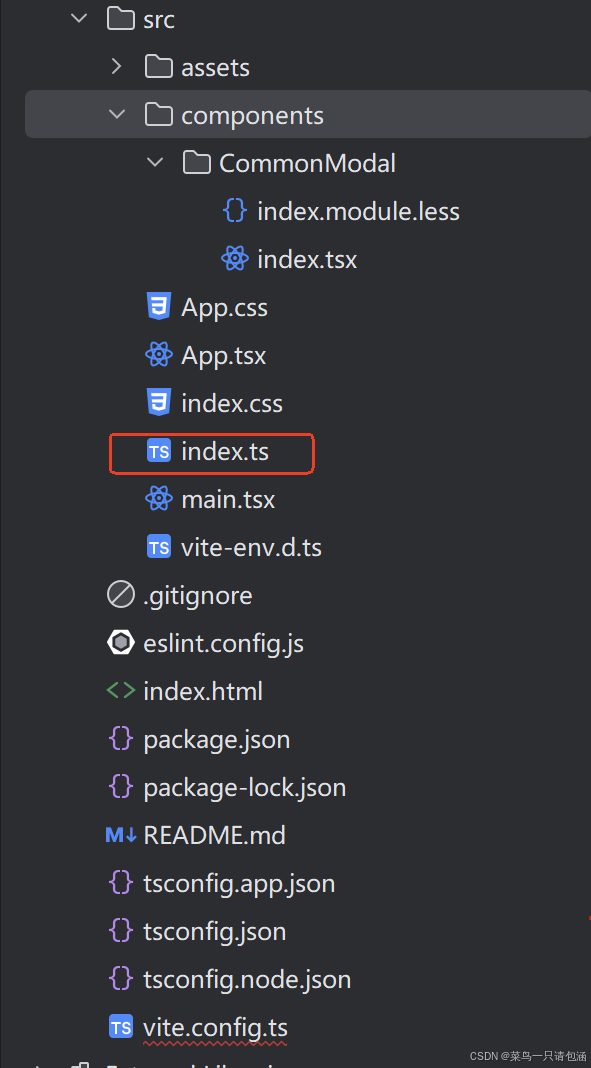Open the vite.config.ts file
The image size is (591, 1068).
(x=215, y=1028)
